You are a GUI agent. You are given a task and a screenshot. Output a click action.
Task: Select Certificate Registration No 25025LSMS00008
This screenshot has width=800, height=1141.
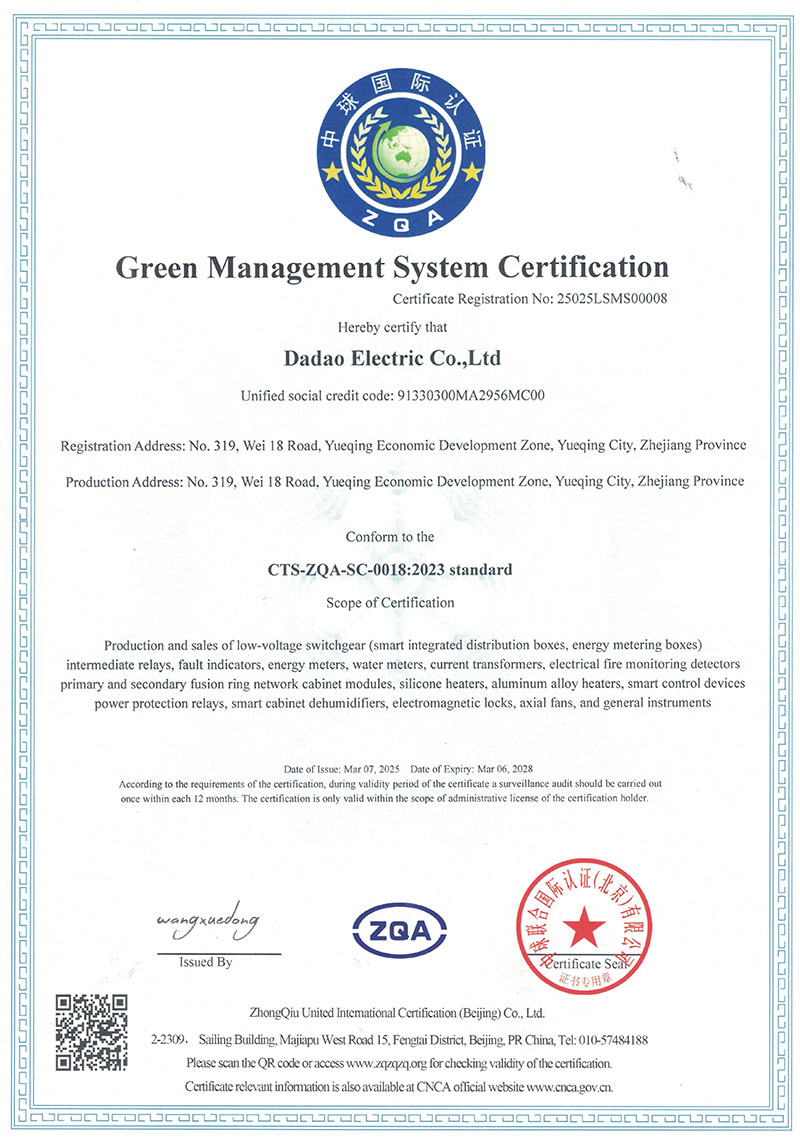[529, 298]
